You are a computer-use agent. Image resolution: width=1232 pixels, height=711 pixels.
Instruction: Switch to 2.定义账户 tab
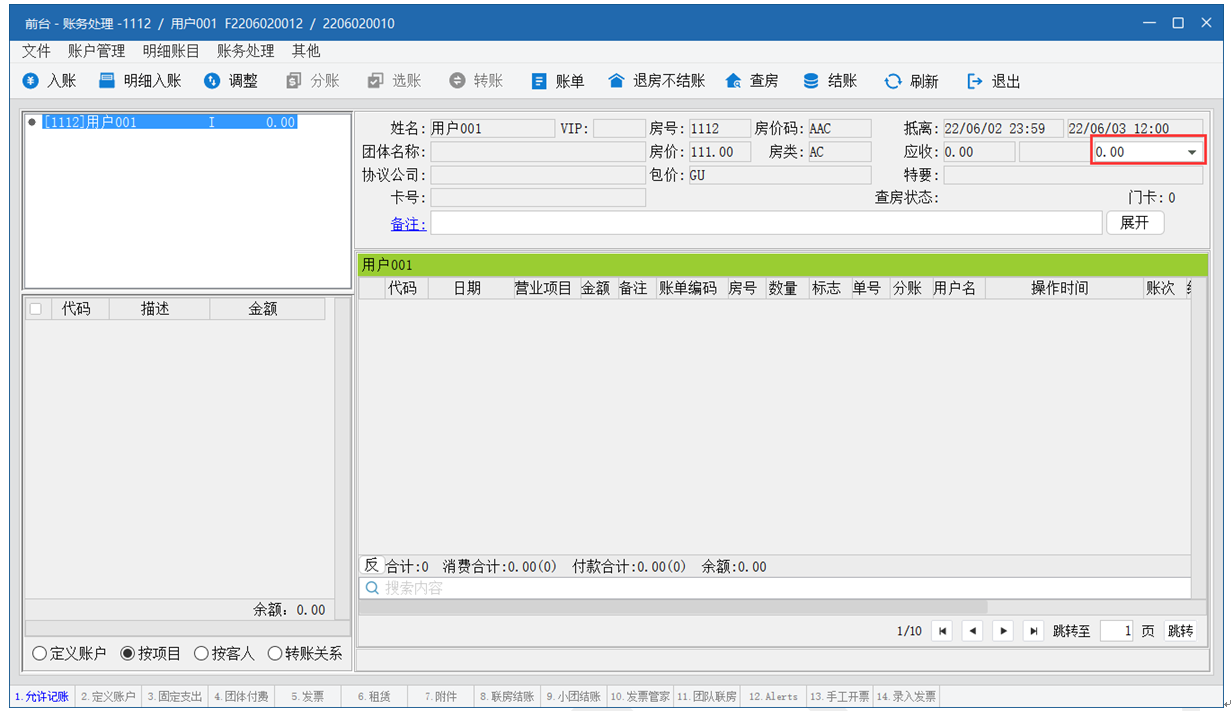[108, 696]
